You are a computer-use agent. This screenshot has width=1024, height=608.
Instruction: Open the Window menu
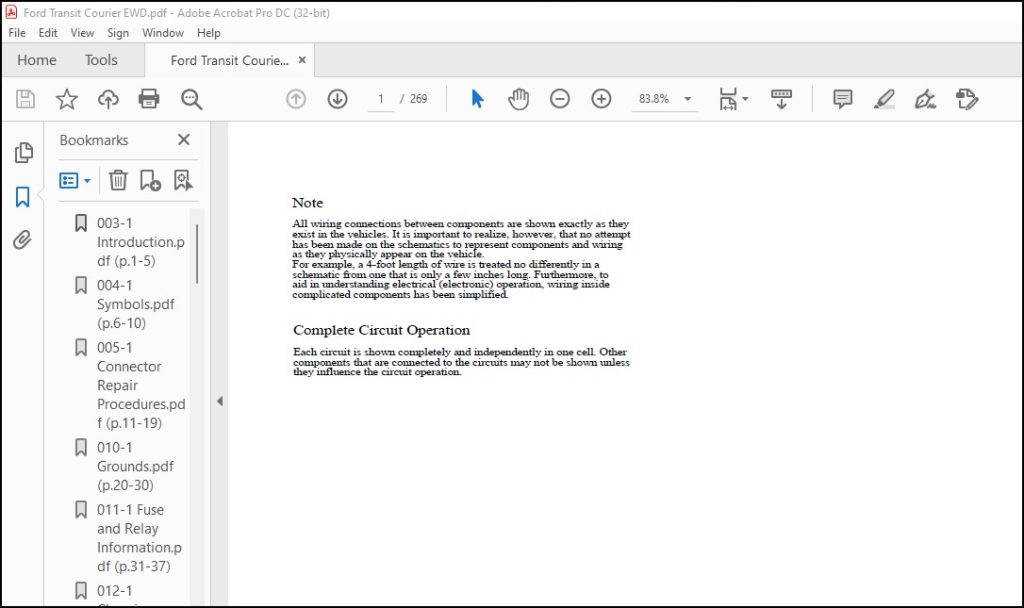tap(163, 33)
